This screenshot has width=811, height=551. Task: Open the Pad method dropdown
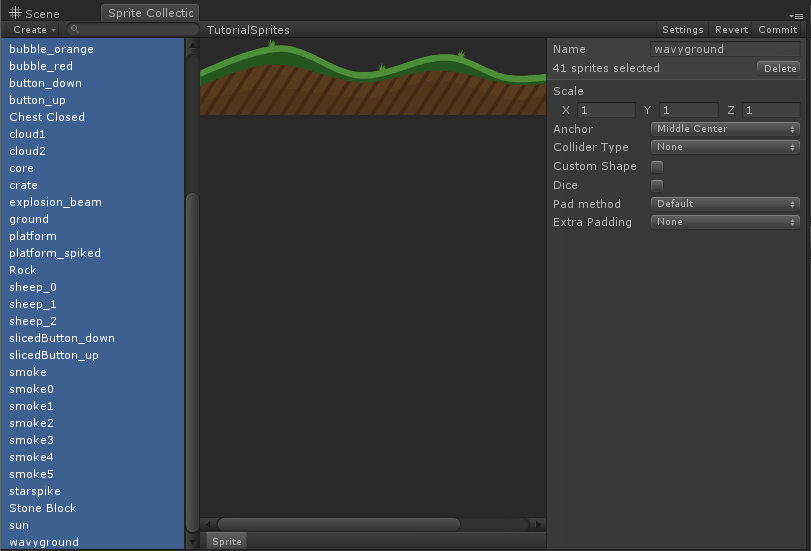725,204
